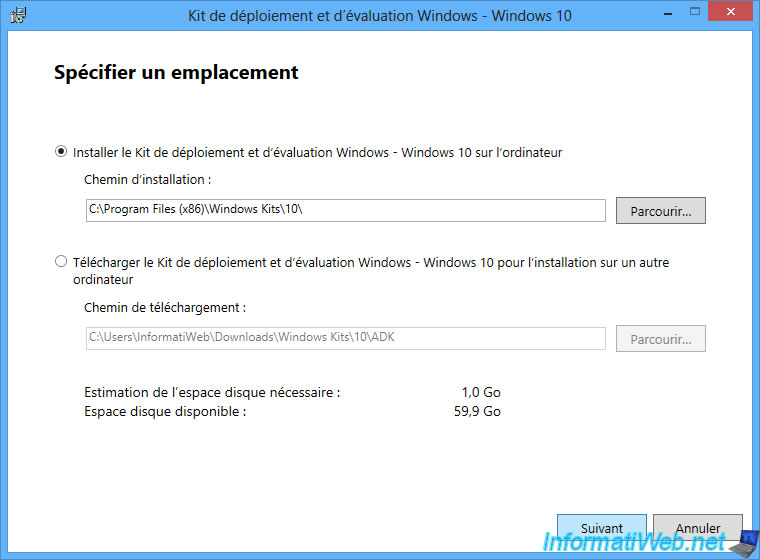760x560 pixels.
Task: Cancel setup with the Annuler button
Action: click(697, 528)
